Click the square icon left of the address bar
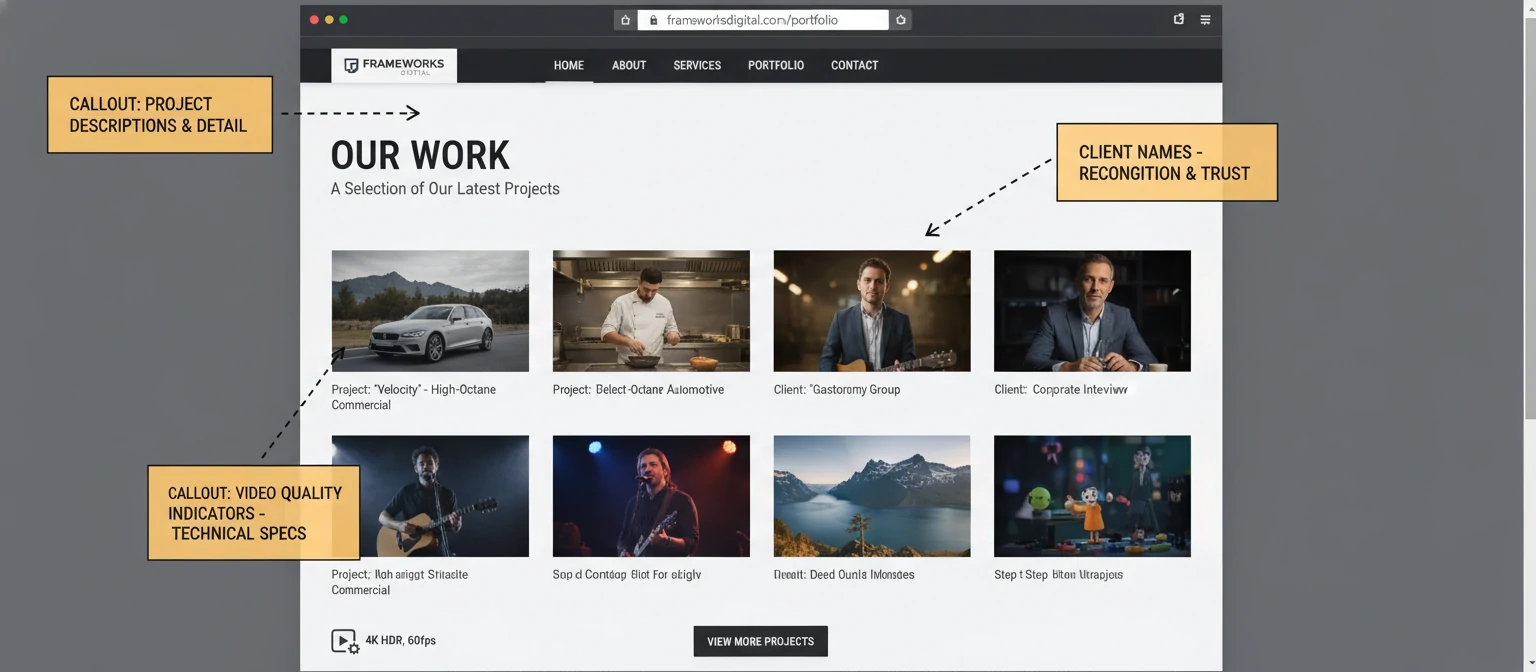 click(x=624, y=19)
